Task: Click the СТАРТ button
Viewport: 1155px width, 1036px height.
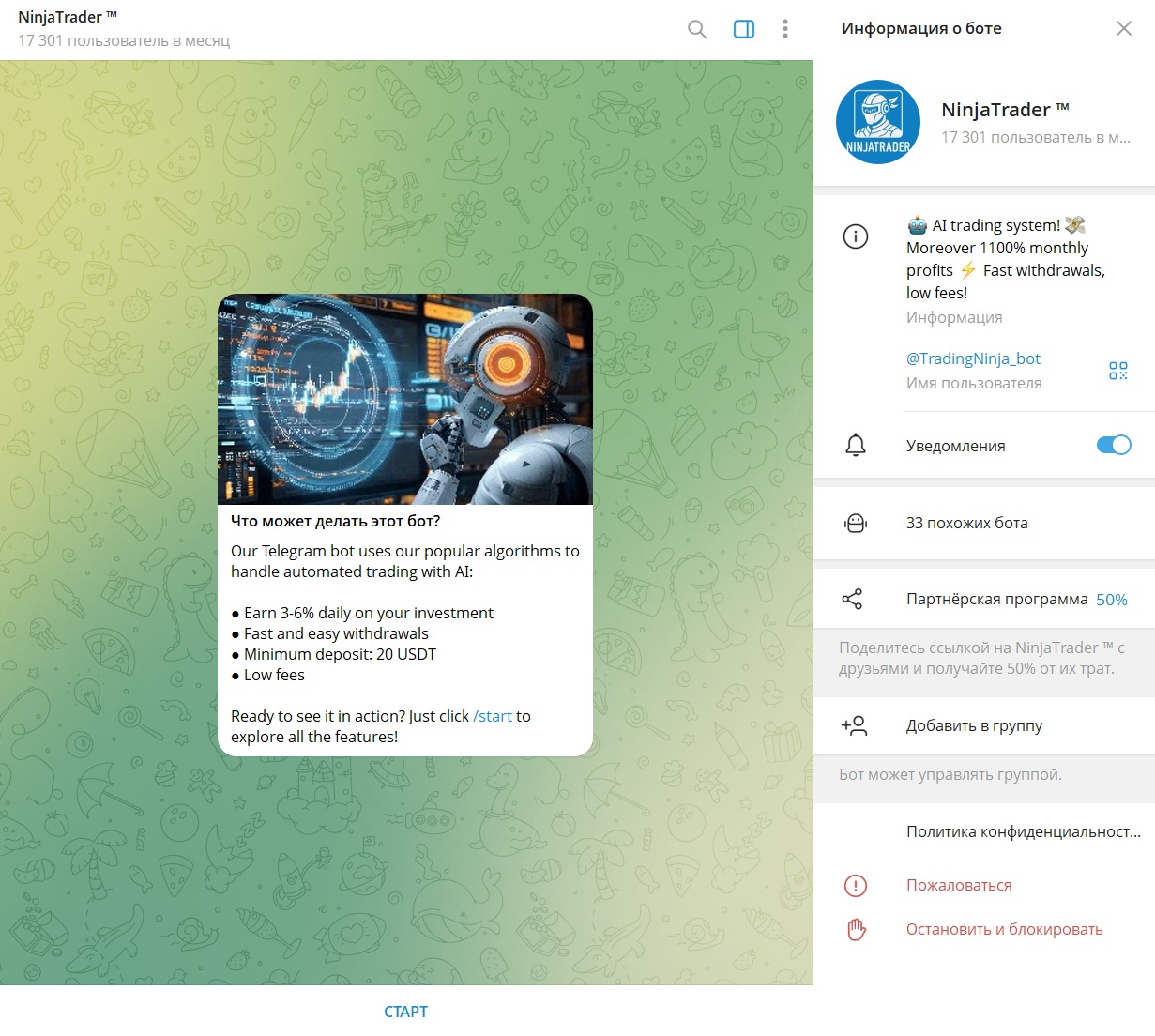Action: click(405, 1012)
